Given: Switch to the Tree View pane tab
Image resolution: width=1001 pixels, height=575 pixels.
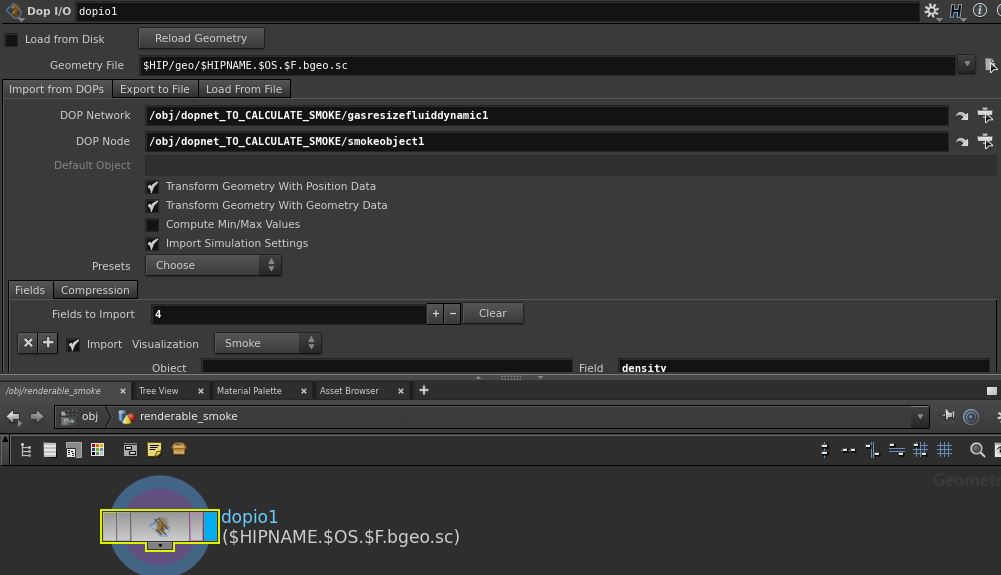Looking at the screenshot, I should (x=158, y=391).
